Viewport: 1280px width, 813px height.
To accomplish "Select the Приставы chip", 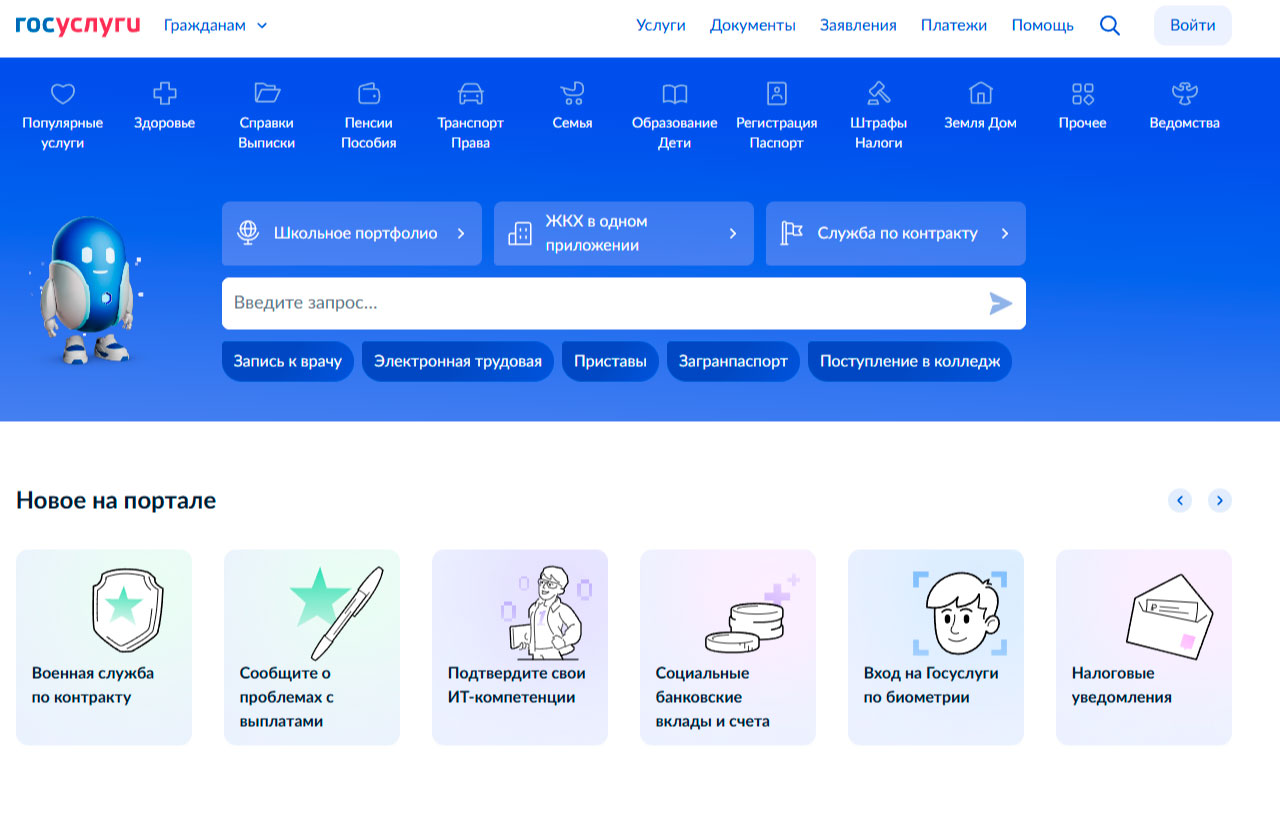I will click(x=610, y=361).
